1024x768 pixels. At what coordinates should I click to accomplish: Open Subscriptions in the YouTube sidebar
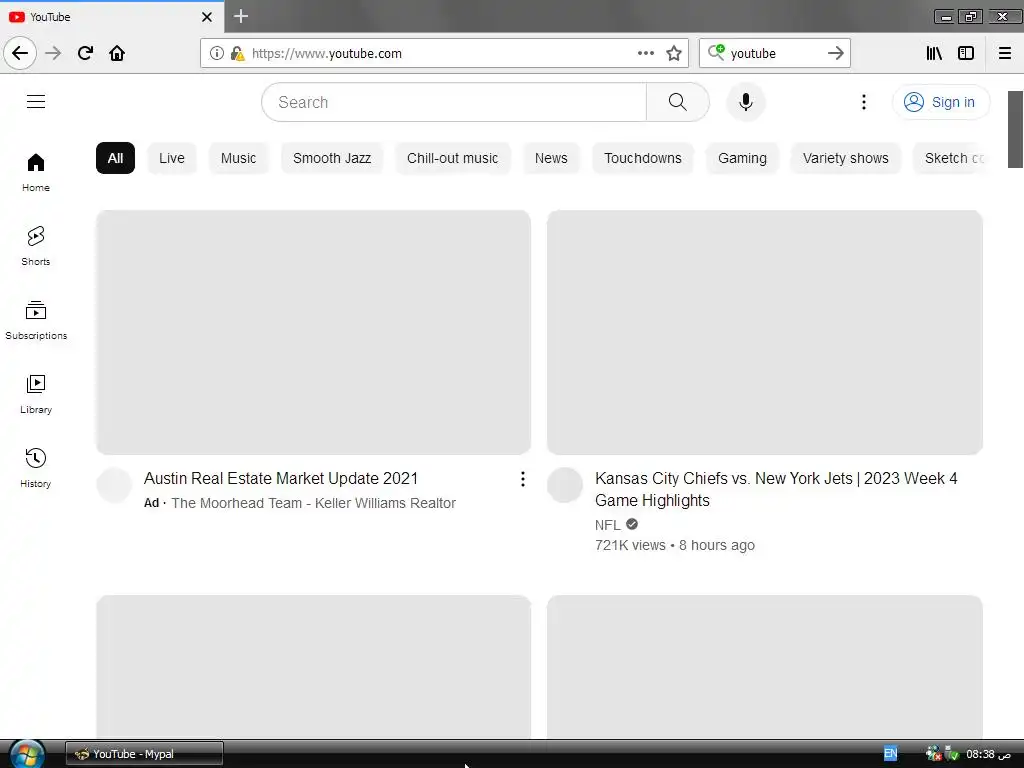[36, 320]
